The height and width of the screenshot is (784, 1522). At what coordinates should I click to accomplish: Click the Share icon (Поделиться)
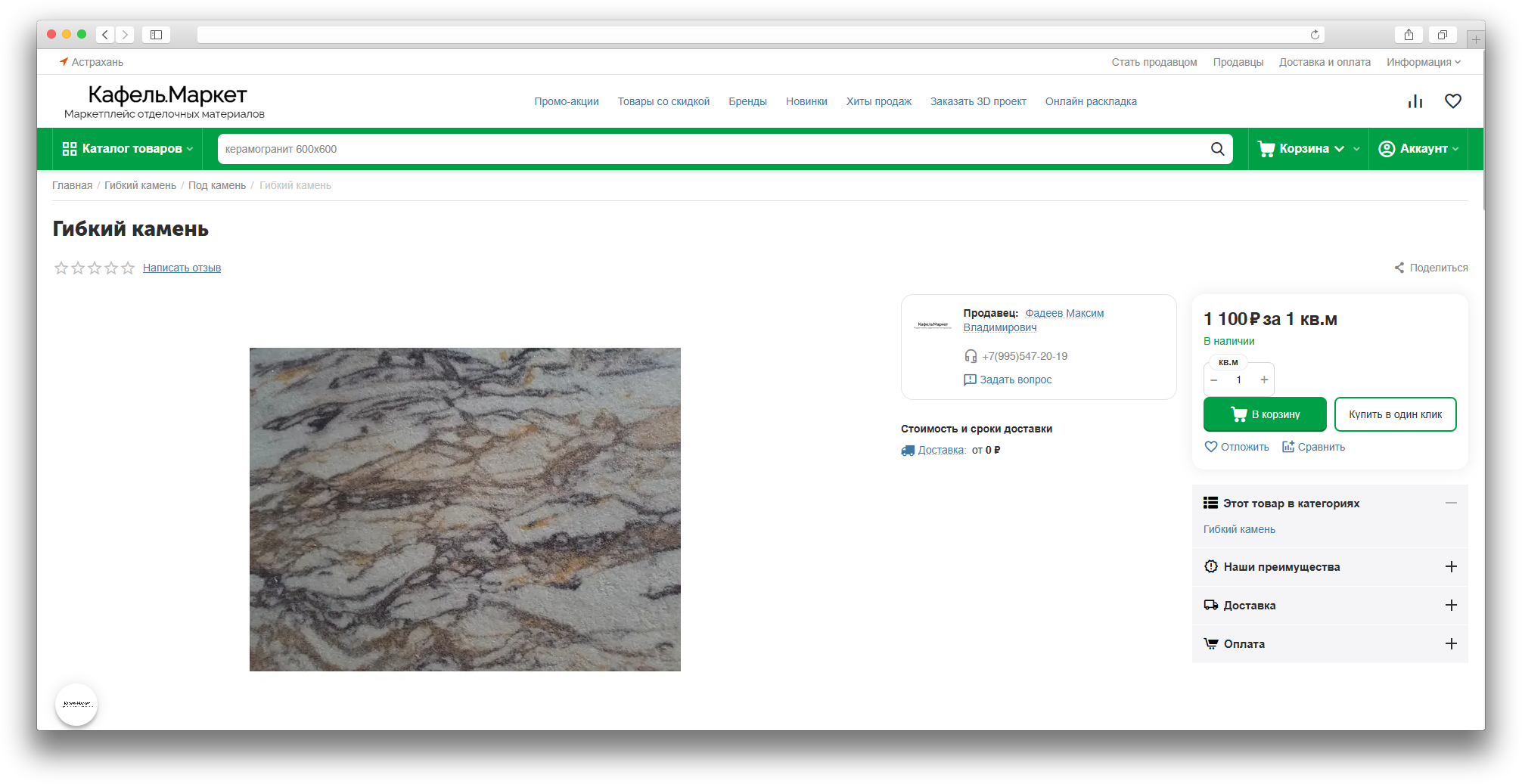click(1399, 268)
